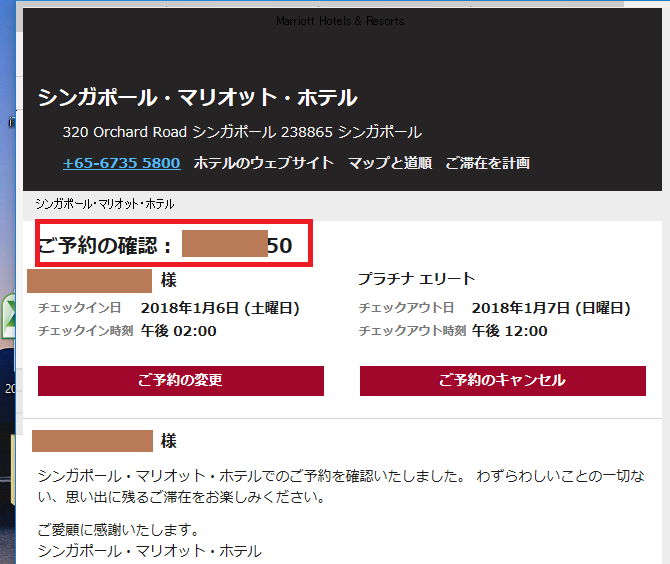Screen dimensions: 670x564
Task: Select the check-out date 2018年1月7日 (日曜日)
Action: (x=551, y=308)
